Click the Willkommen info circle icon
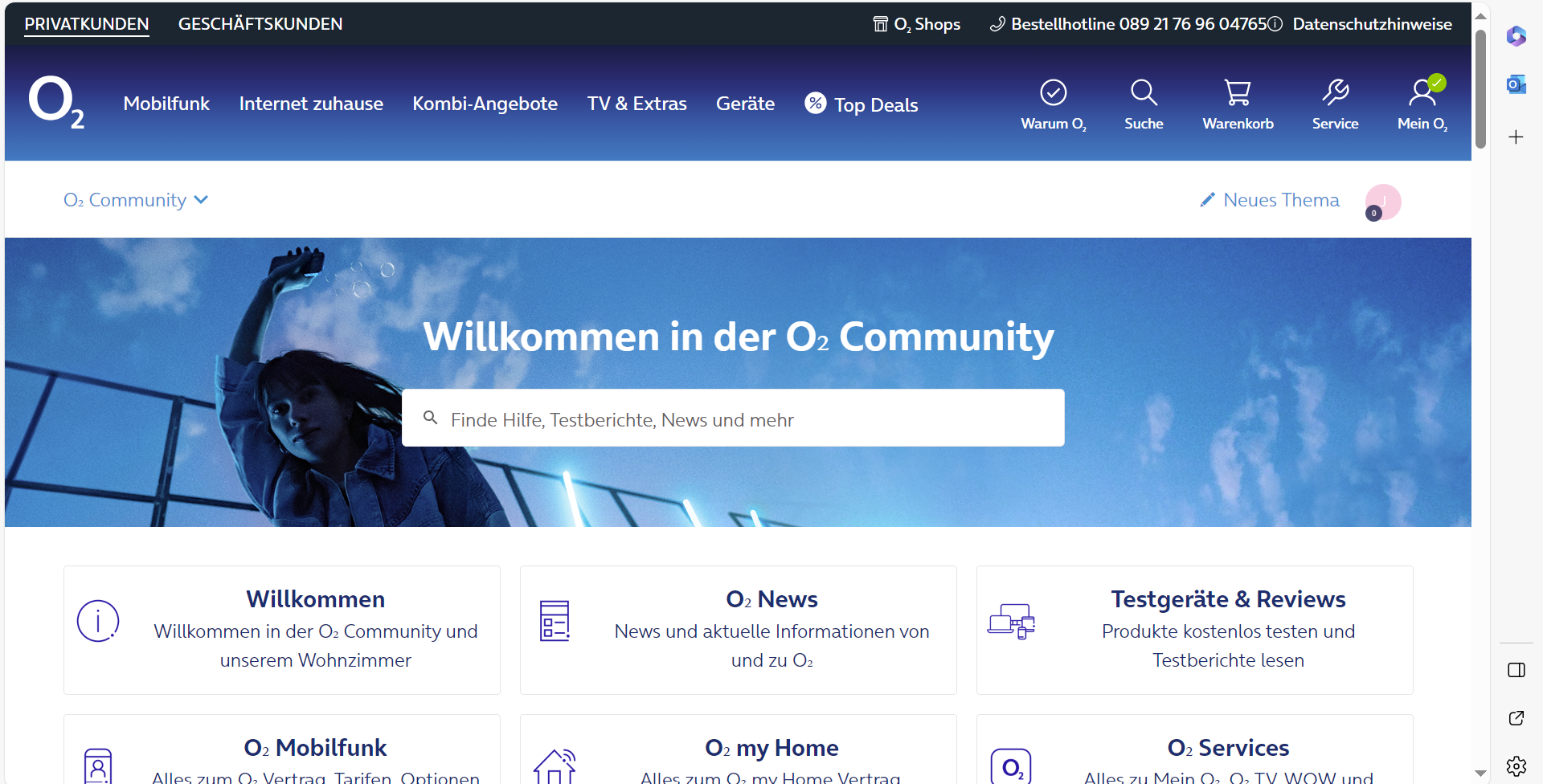This screenshot has width=1543, height=784. click(98, 621)
